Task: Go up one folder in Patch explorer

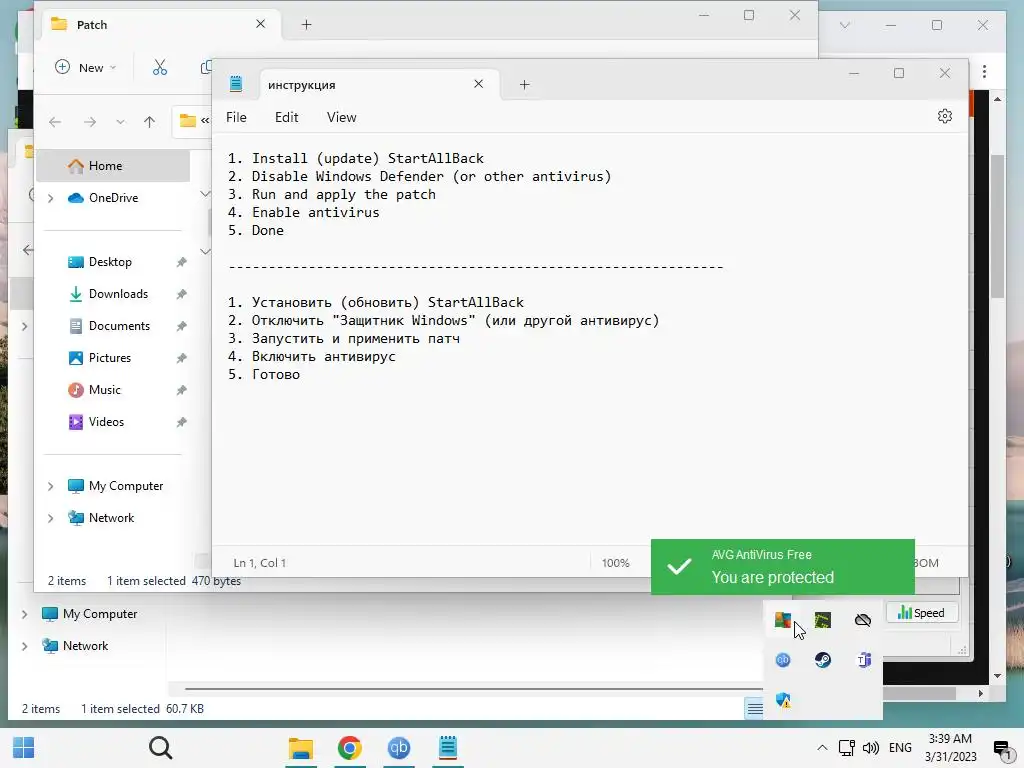Action: click(150, 121)
